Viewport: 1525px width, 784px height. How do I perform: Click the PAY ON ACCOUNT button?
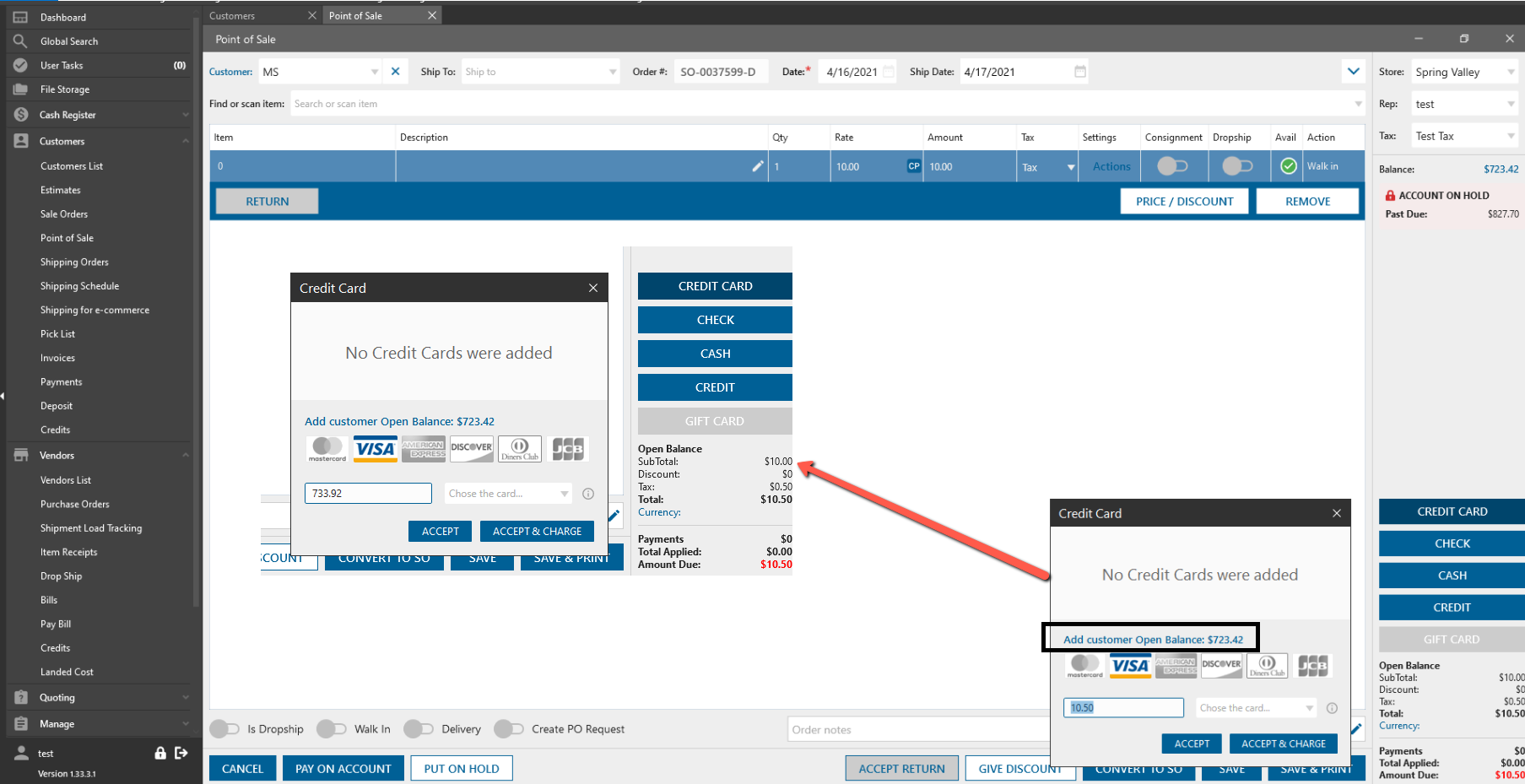pyautogui.click(x=343, y=769)
